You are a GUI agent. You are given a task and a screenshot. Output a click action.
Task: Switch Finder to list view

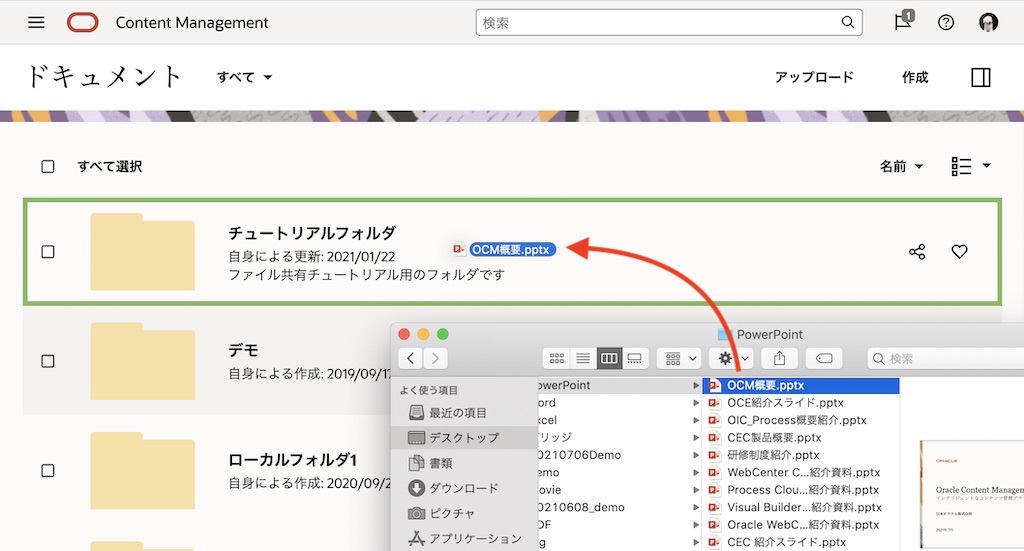tap(583, 358)
